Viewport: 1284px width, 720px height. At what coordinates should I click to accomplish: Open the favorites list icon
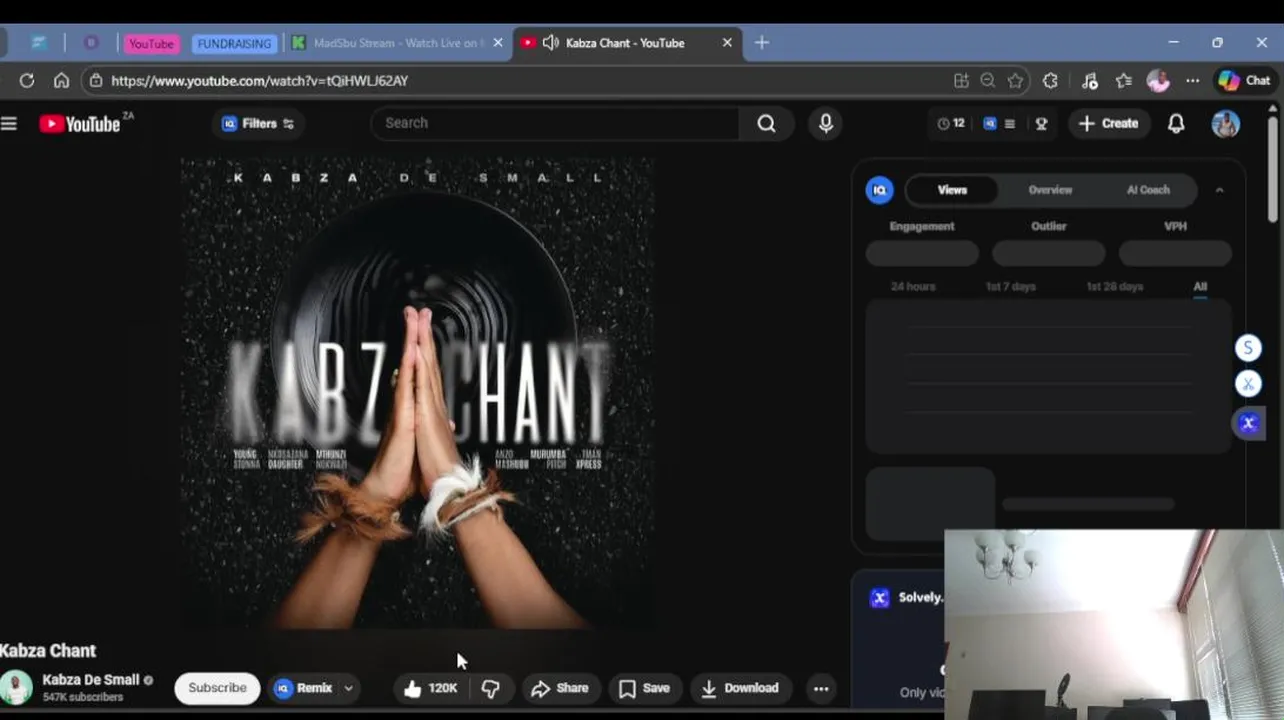click(1124, 80)
